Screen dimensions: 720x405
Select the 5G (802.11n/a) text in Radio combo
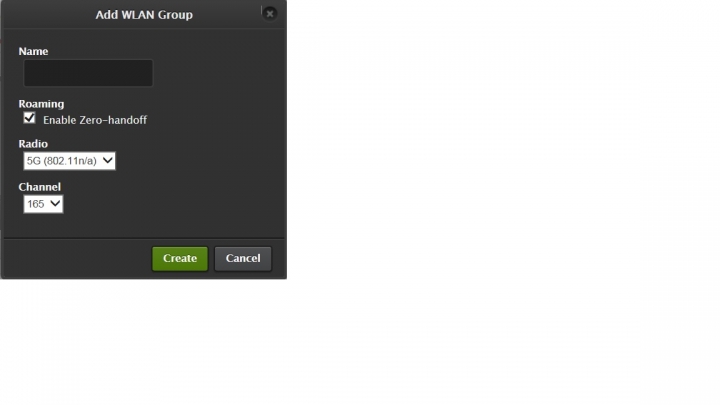[x=62, y=161]
